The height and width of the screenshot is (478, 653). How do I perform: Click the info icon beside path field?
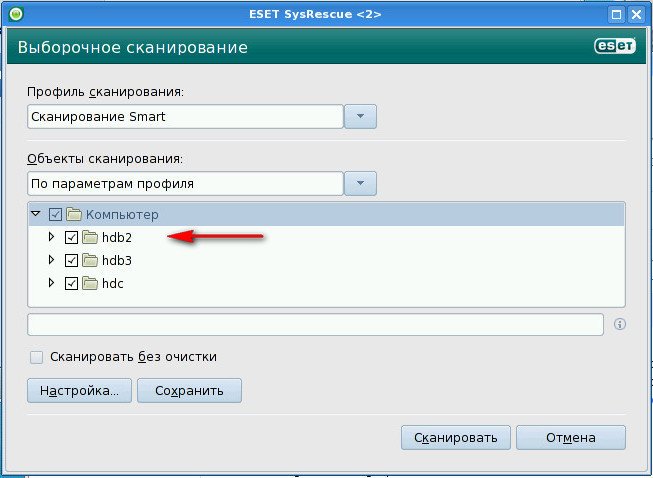620,324
